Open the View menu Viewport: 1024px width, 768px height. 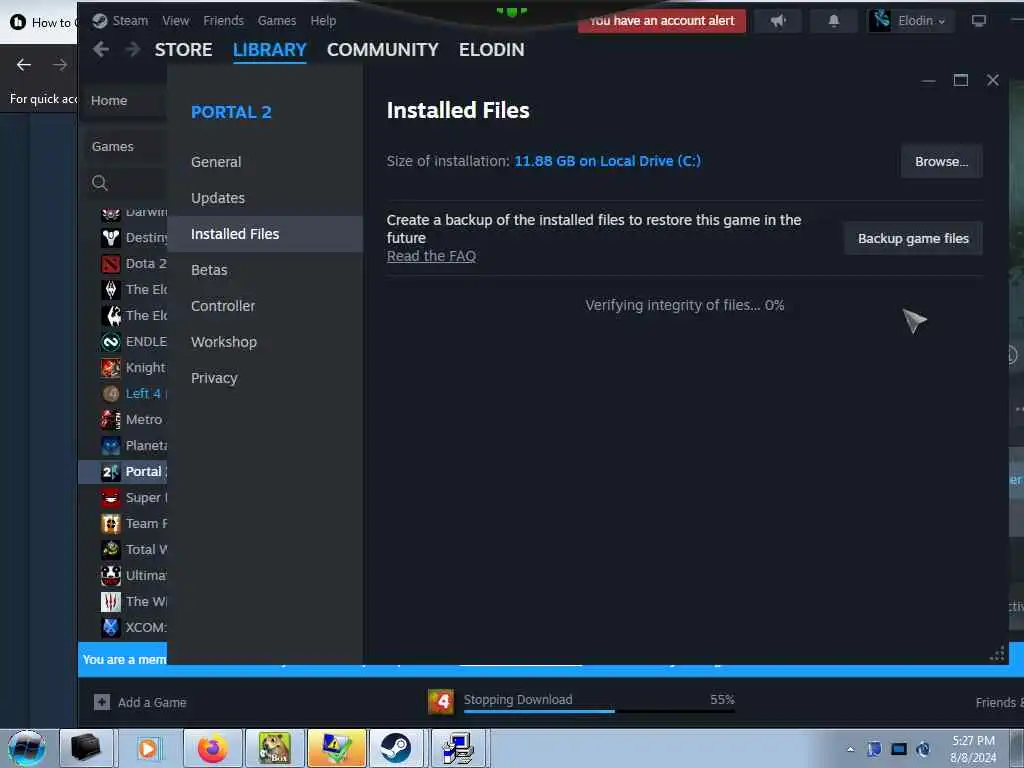(x=176, y=21)
